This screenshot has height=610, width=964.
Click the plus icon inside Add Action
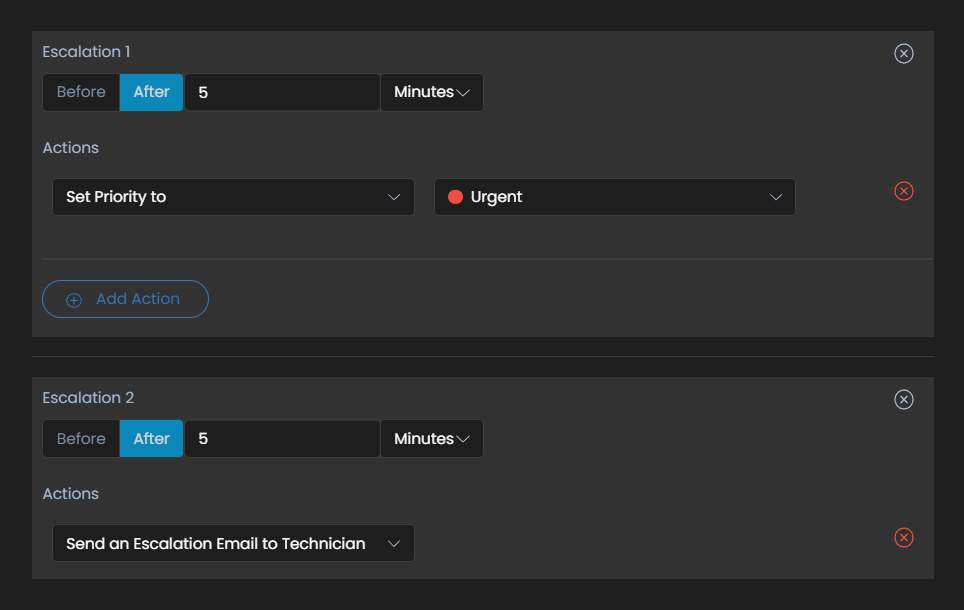(x=74, y=300)
